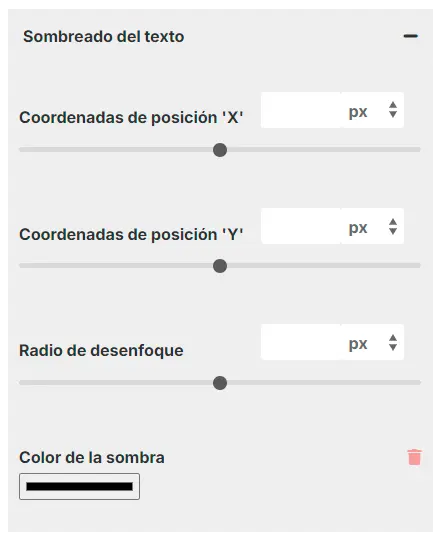440x537 pixels.
Task: Open the px unit dropdown for X coordinate
Action: (372, 110)
